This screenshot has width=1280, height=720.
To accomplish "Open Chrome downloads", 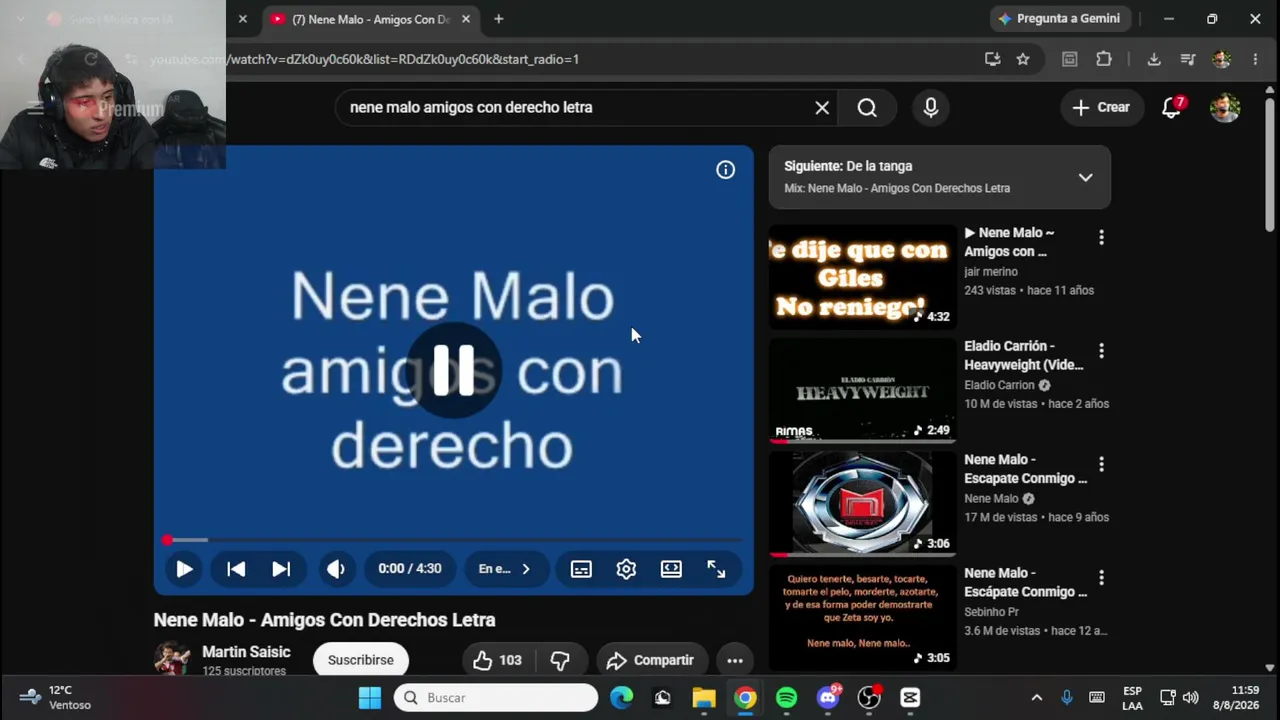I will pyautogui.click(x=1154, y=59).
